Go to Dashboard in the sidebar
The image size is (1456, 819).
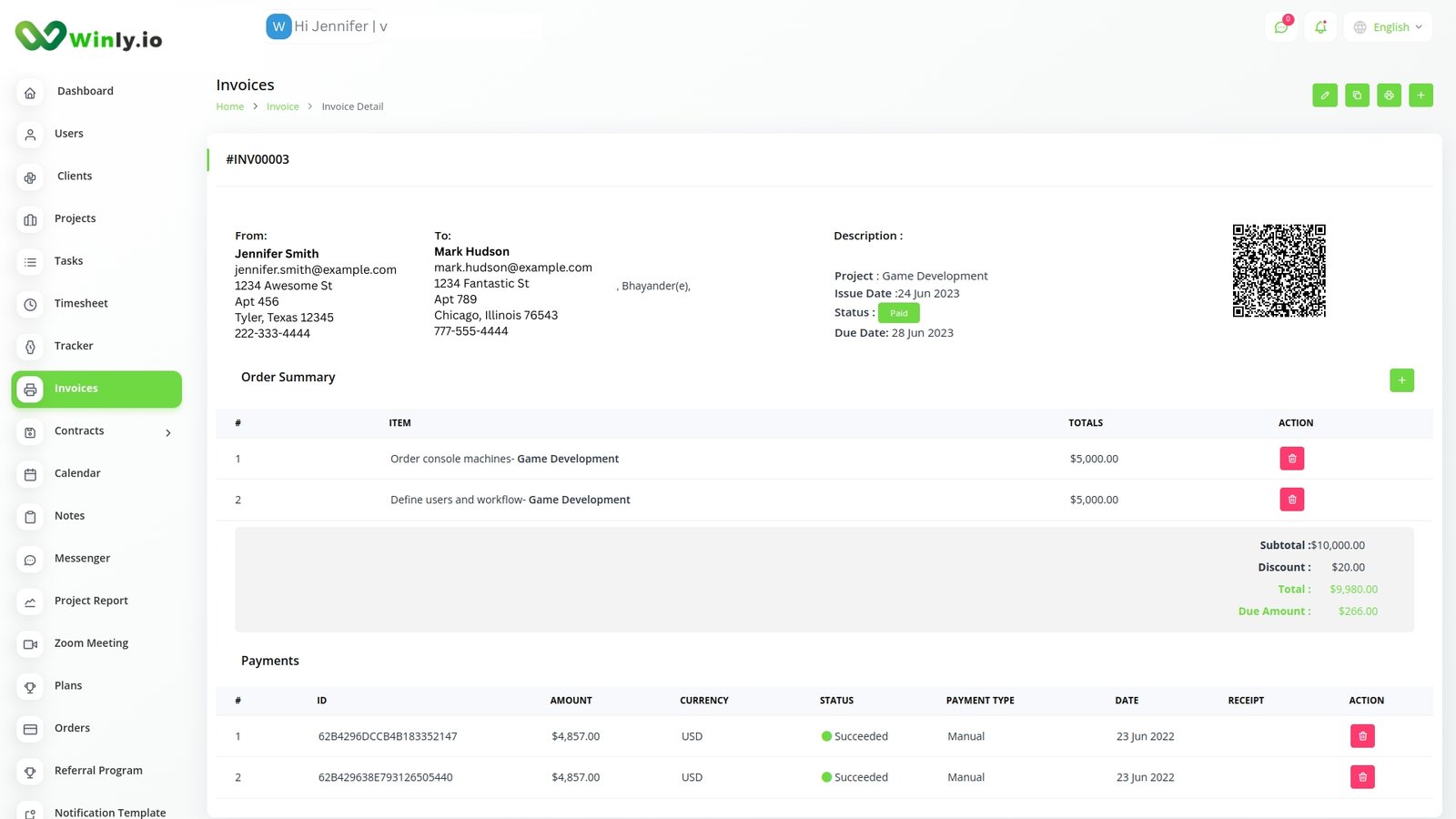click(85, 91)
